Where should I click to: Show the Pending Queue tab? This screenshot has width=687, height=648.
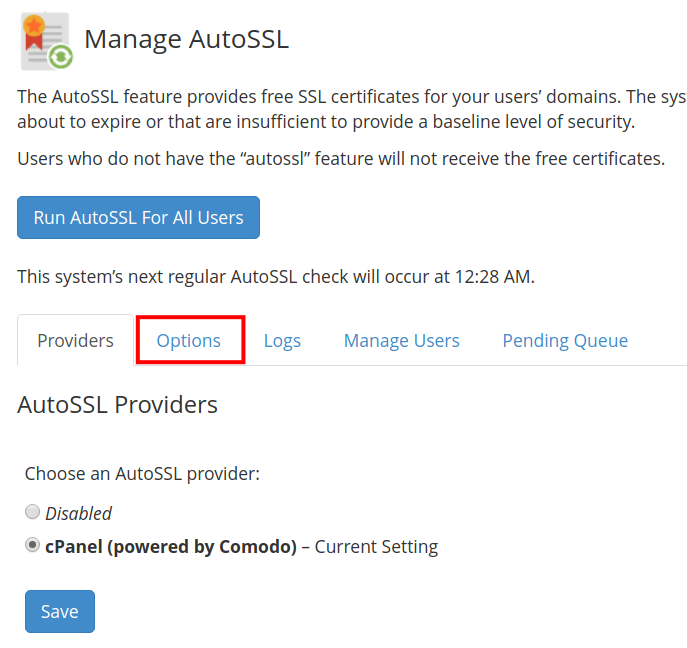[565, 341]
